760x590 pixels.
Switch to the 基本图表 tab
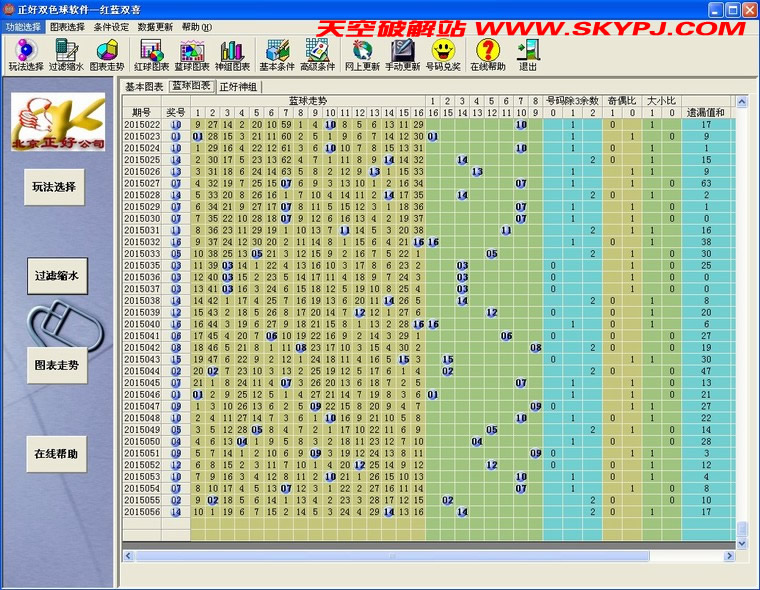(x=144, y=87)
